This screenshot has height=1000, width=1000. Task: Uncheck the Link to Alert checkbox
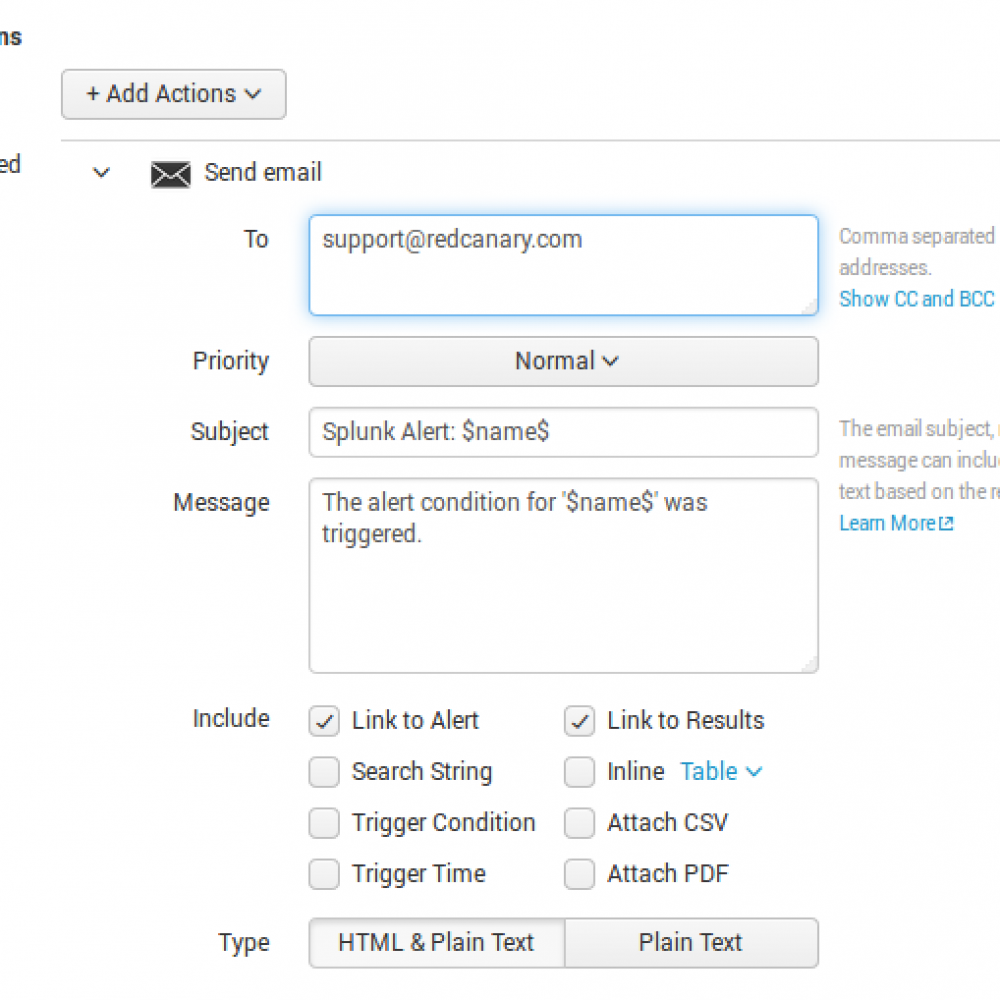click(324, 721)
